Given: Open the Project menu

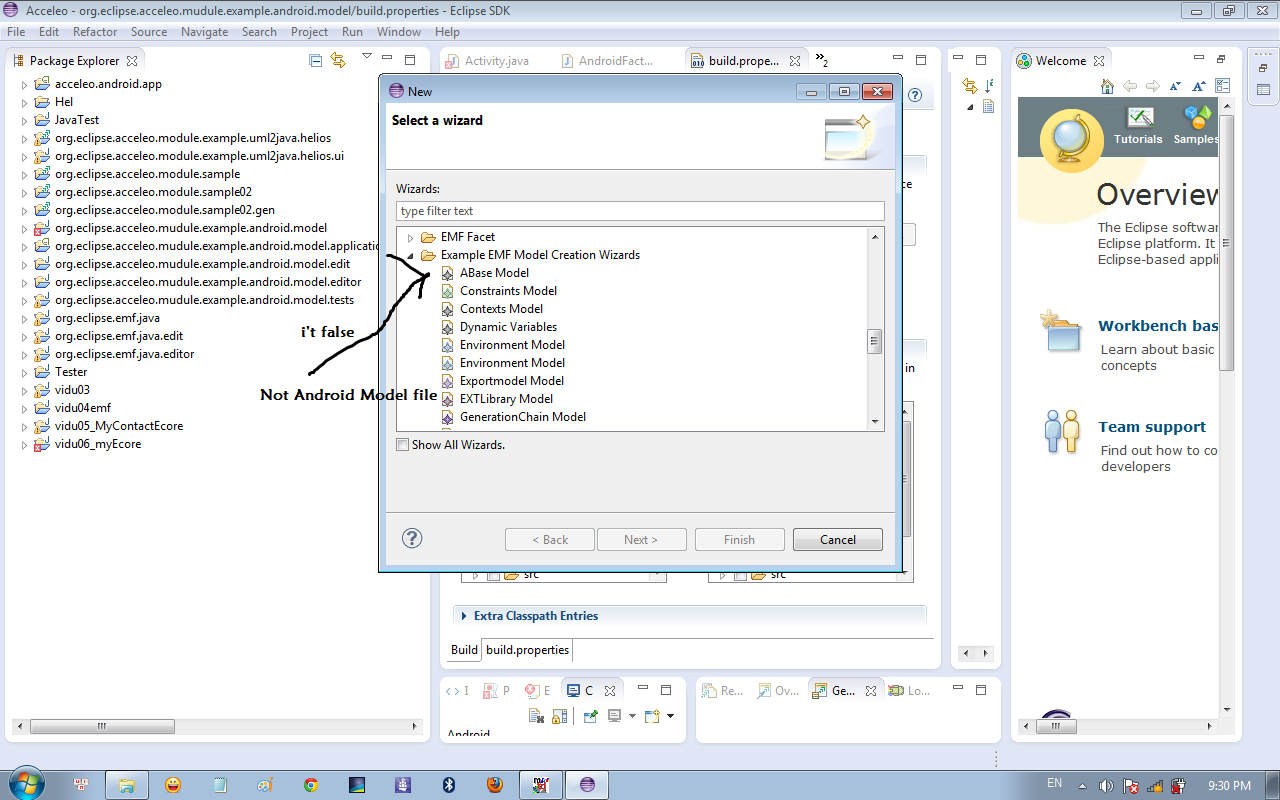Looking at the screenshot, I should (x=309, y=32).
